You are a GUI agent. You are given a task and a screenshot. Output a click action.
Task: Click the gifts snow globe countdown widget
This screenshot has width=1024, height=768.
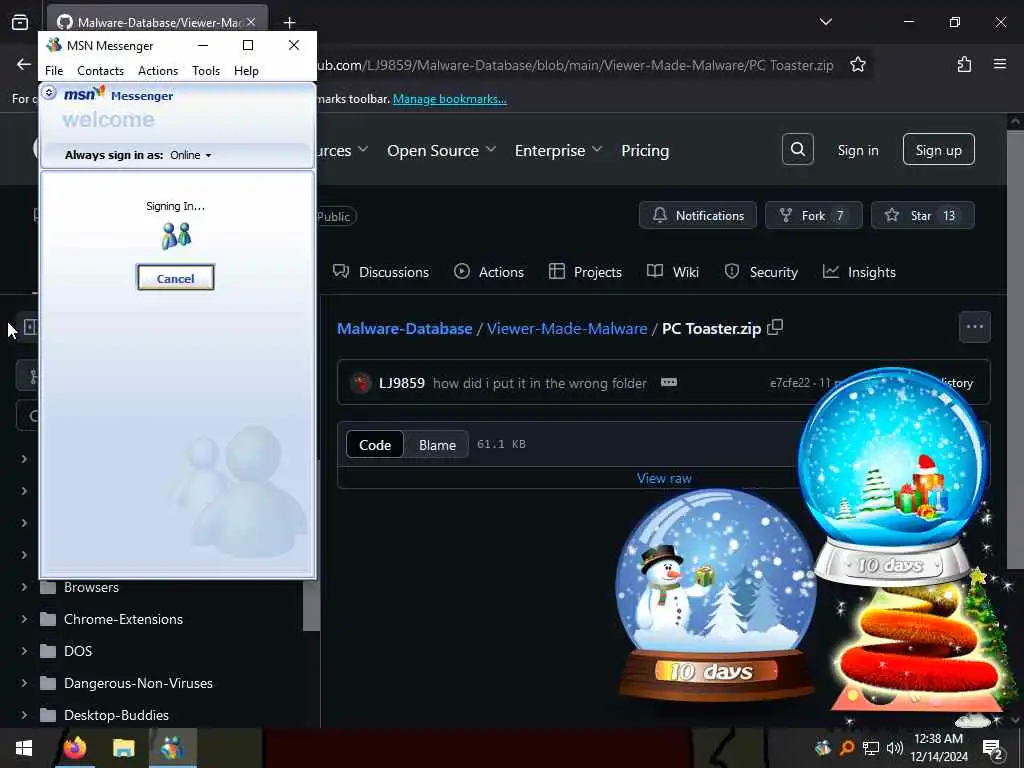click(x=893, y=475)
